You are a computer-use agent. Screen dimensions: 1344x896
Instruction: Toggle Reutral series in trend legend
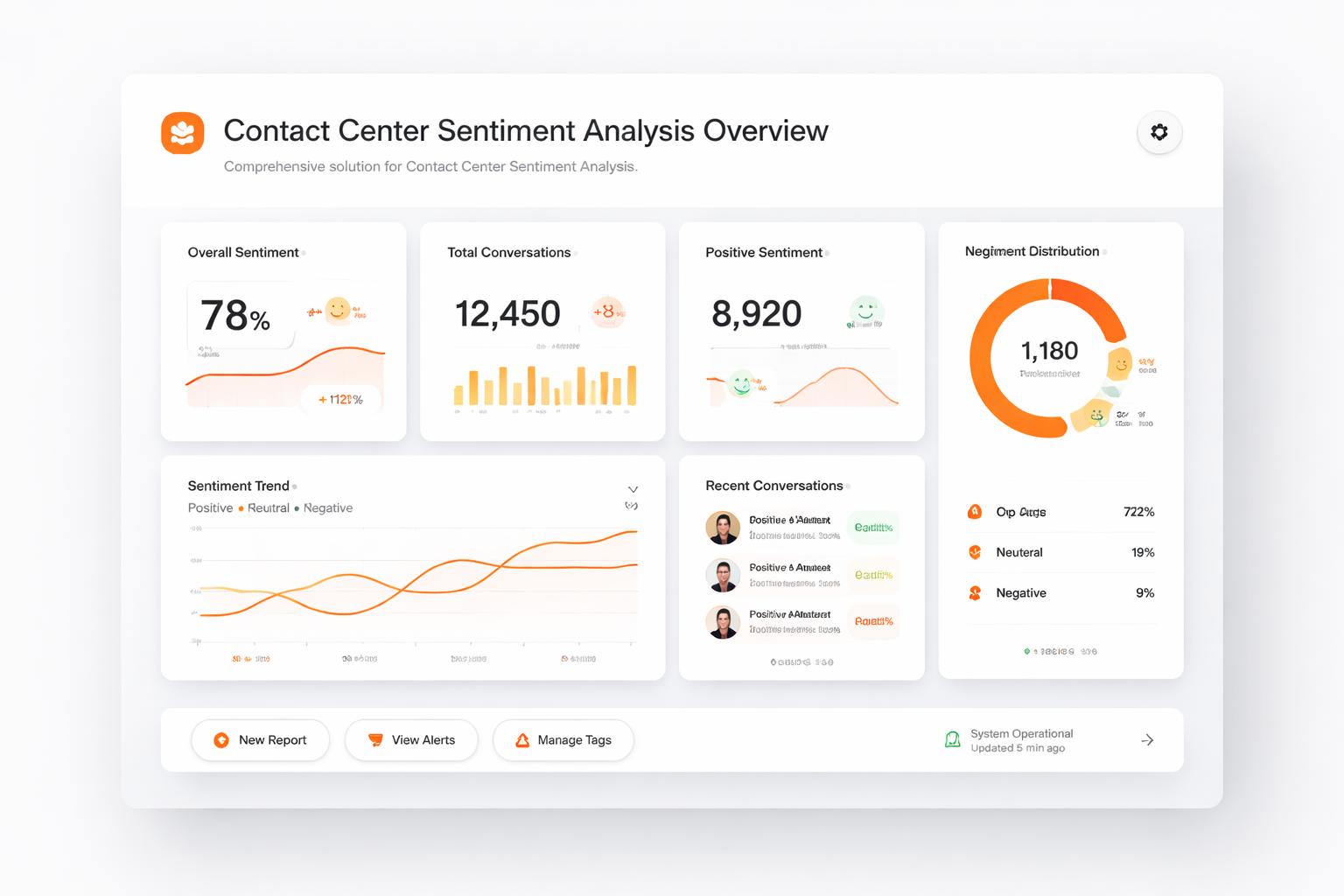click(x=268, y=508)
